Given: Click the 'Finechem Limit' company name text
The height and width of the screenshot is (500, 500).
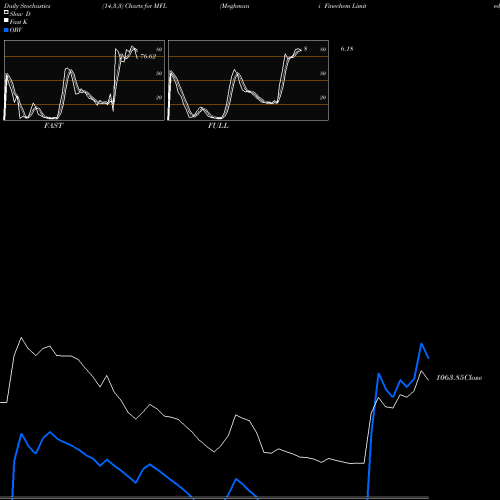Looking at the screenshot, I should [345, 6].
